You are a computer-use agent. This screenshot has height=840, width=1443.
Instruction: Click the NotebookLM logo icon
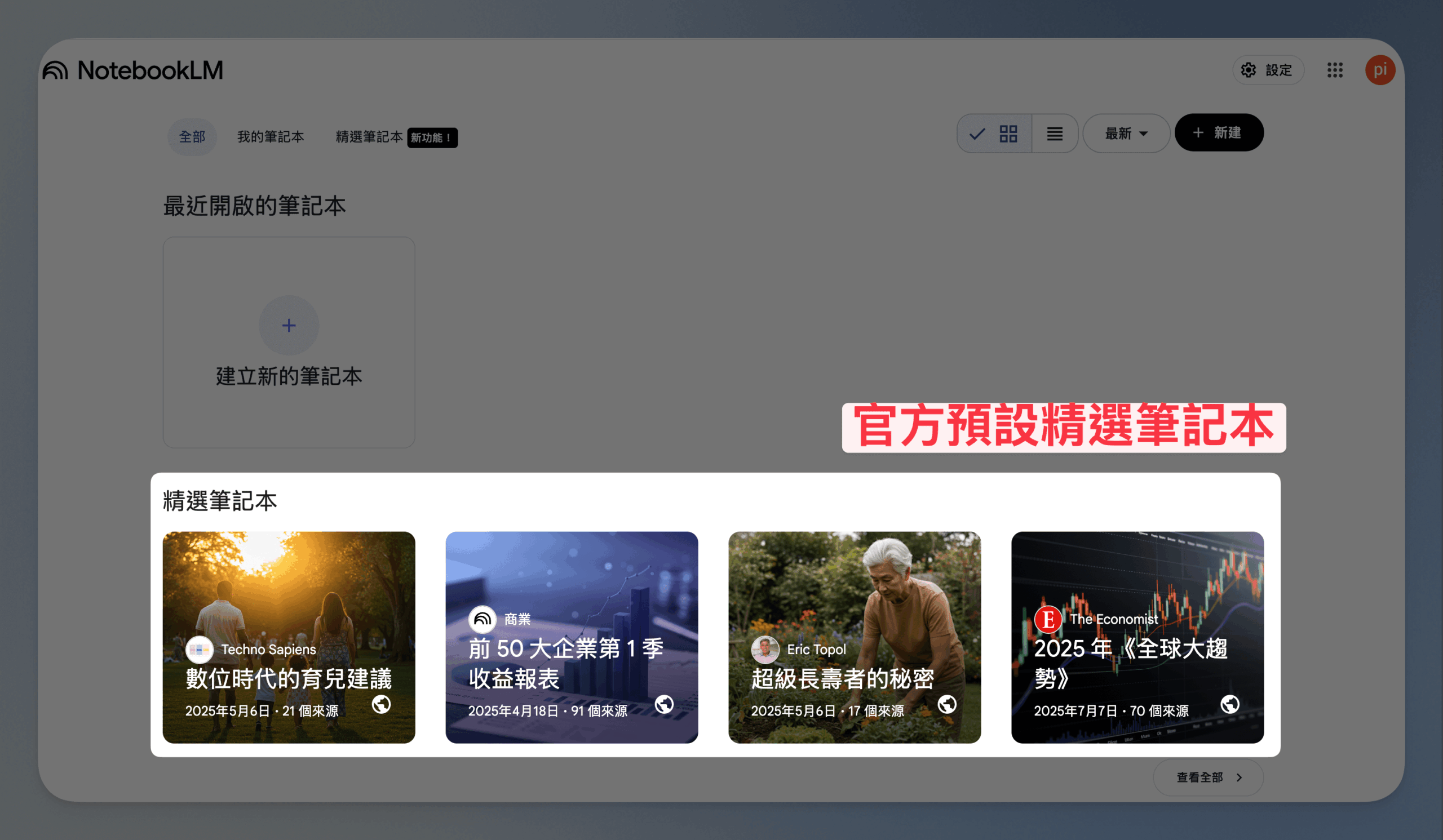point(55,70)
